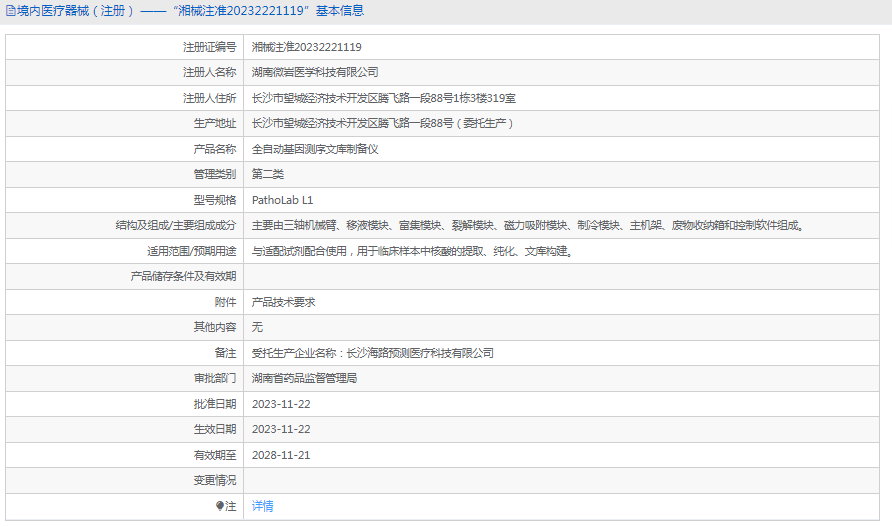Click the 有效期至 label
Image resolution: width=892 pixels, height=527 pixels.
pyautogui.click(x=214, y=455)
